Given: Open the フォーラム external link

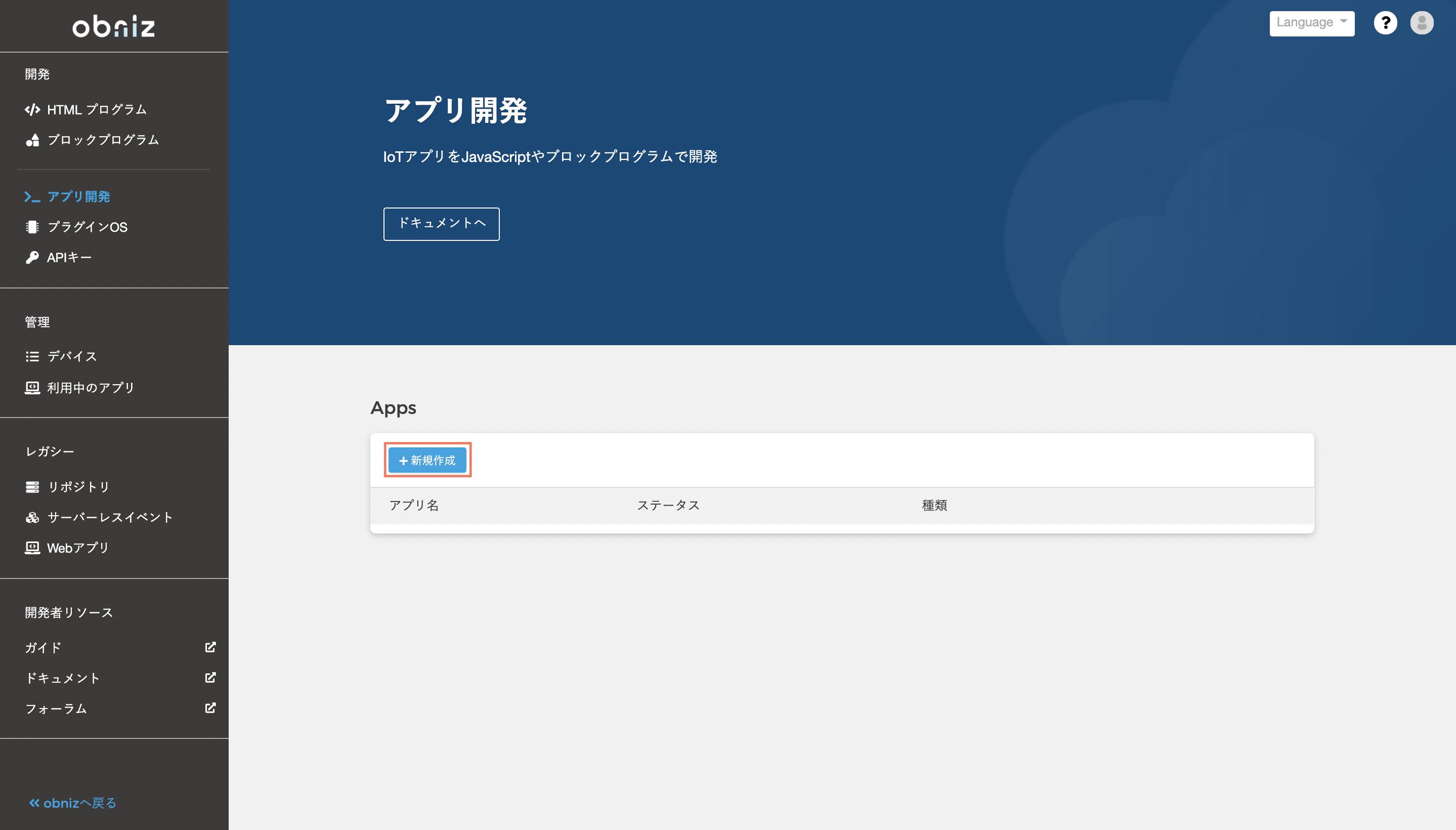Looking at the screenshot, I should [x=56, y=709].
